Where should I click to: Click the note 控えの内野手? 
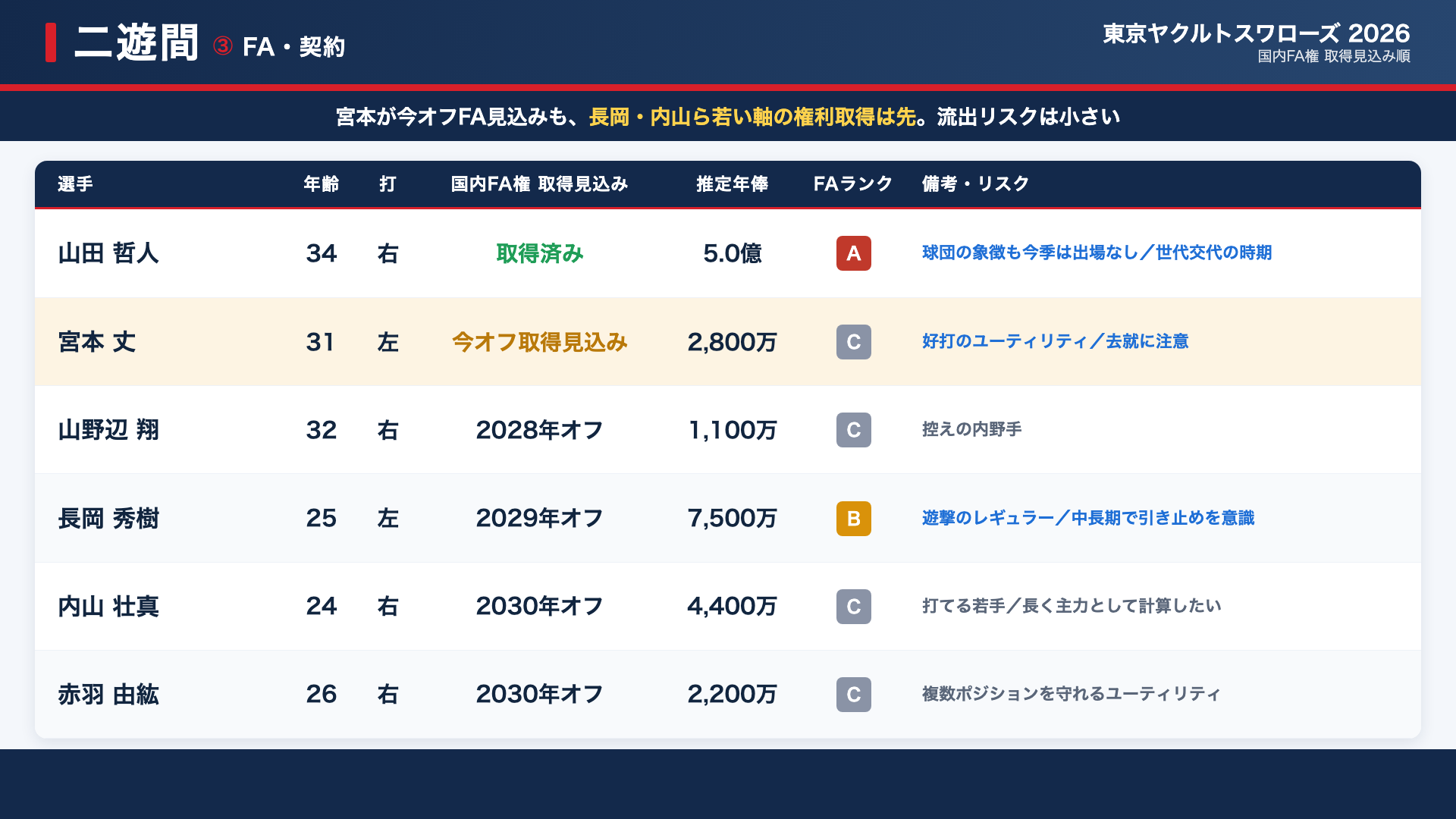971,429
